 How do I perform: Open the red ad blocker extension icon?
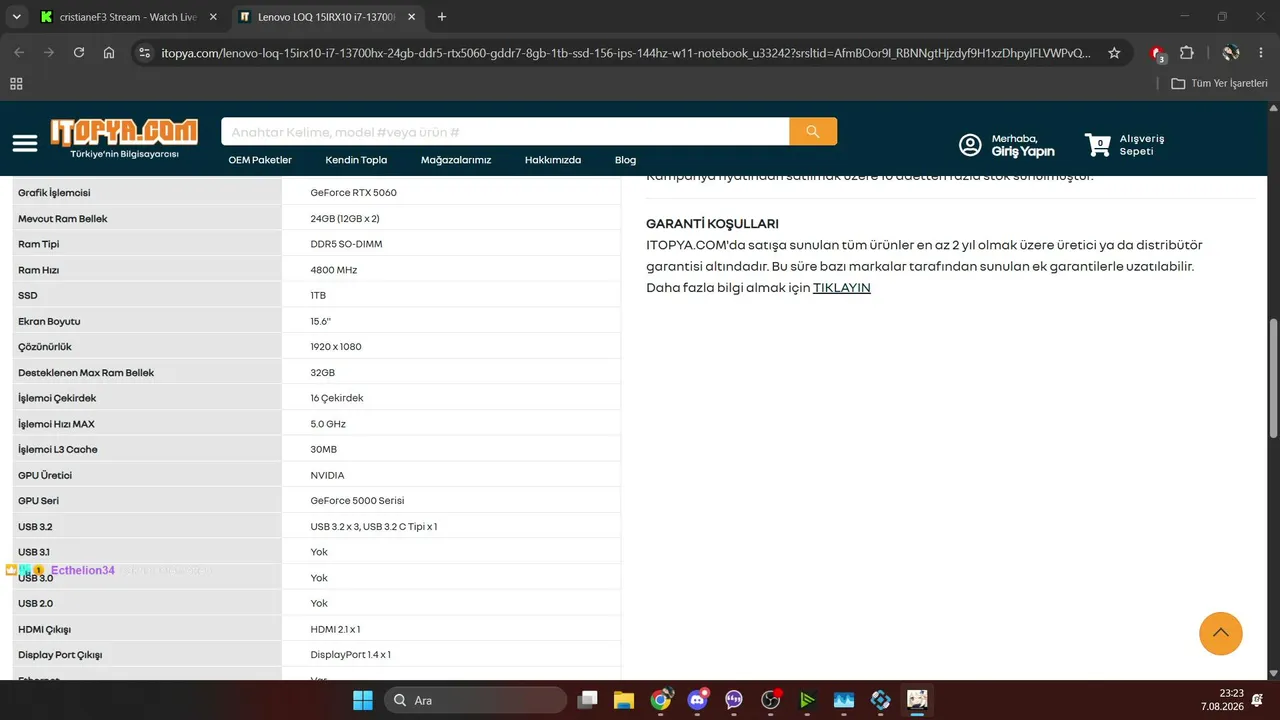1158,53
